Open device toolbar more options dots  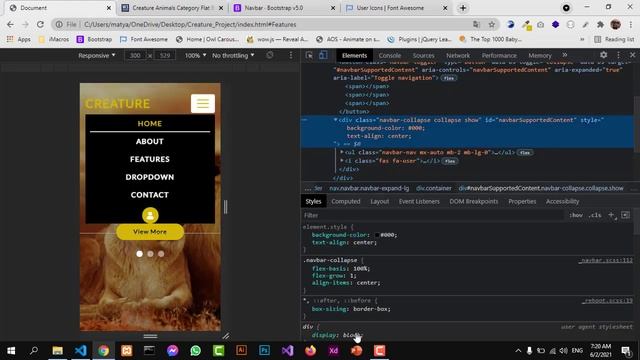coord(291,55)
